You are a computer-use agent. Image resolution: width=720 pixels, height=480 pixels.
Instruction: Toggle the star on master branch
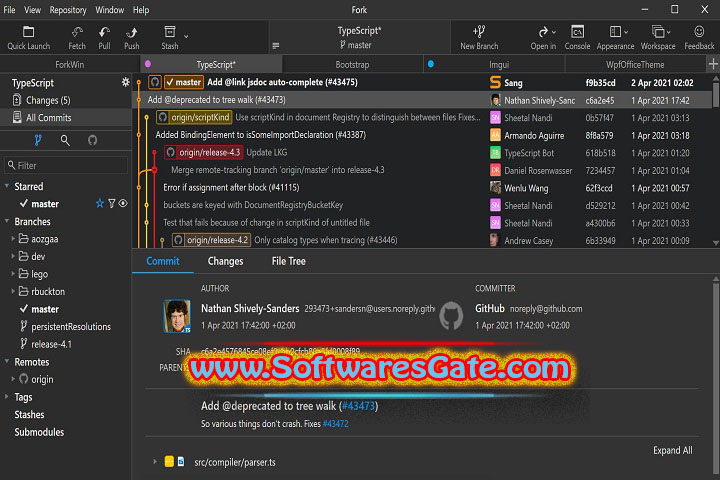coord(100,203)
